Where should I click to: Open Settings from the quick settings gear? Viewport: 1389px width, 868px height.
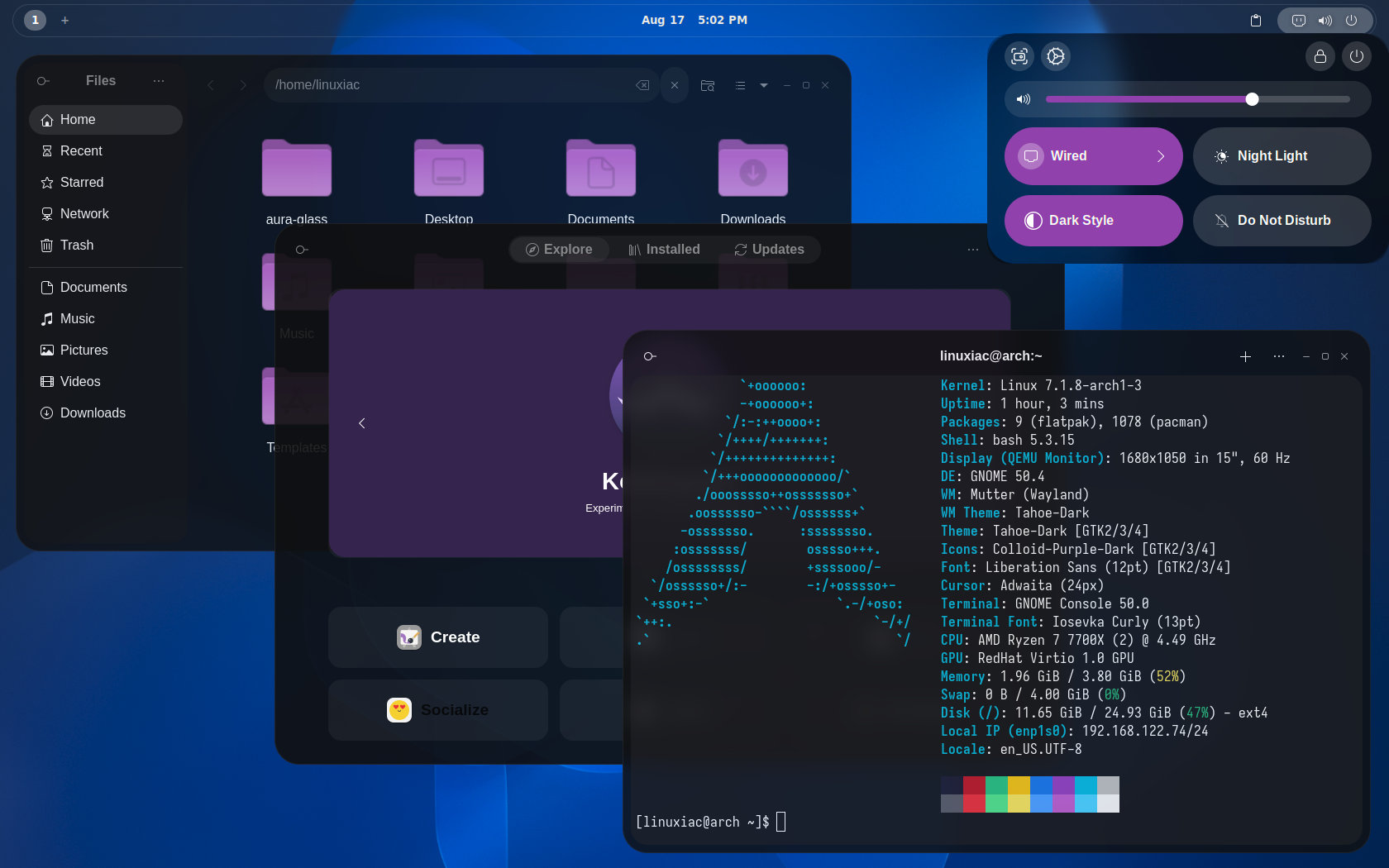coord(1056,56)
